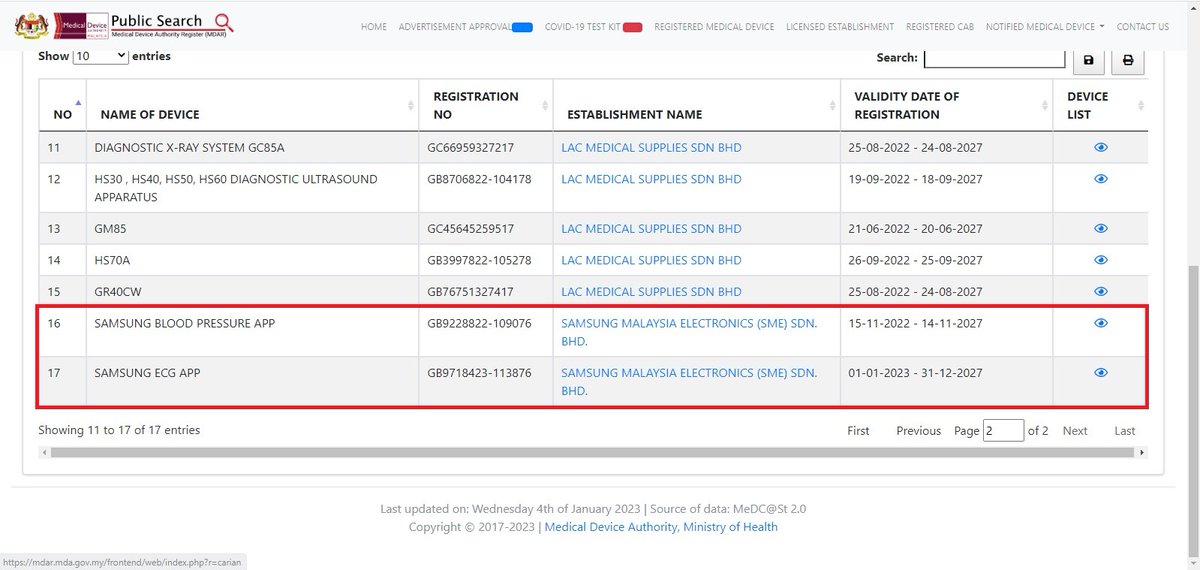Screen dimensions: 1200x570
Task: Open COVID-19 Test Kit menu item
Action: pos(593,27)
